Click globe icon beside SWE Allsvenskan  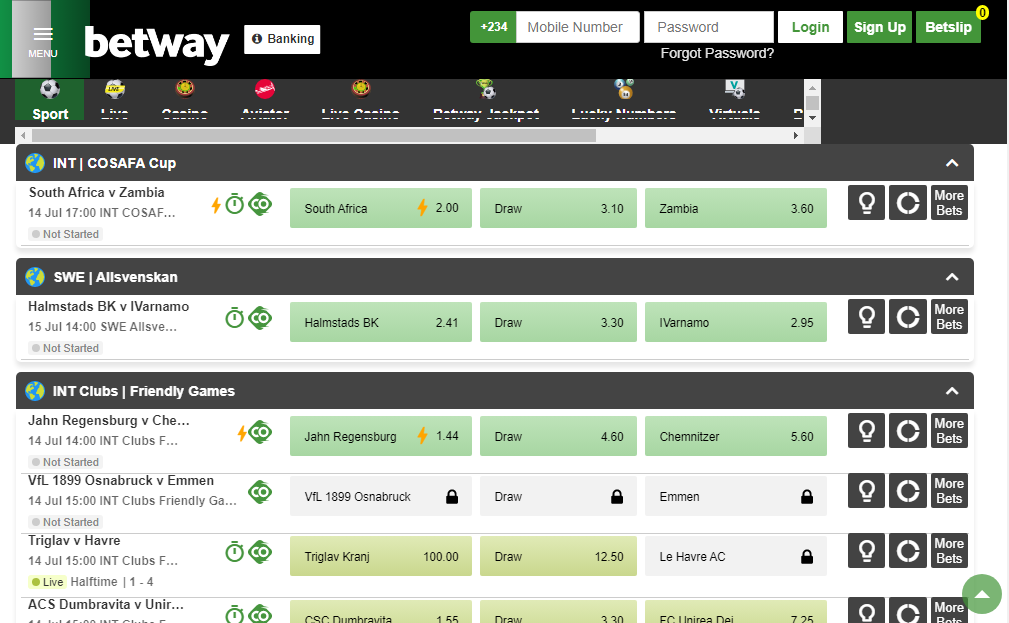[x=35, y=277]
